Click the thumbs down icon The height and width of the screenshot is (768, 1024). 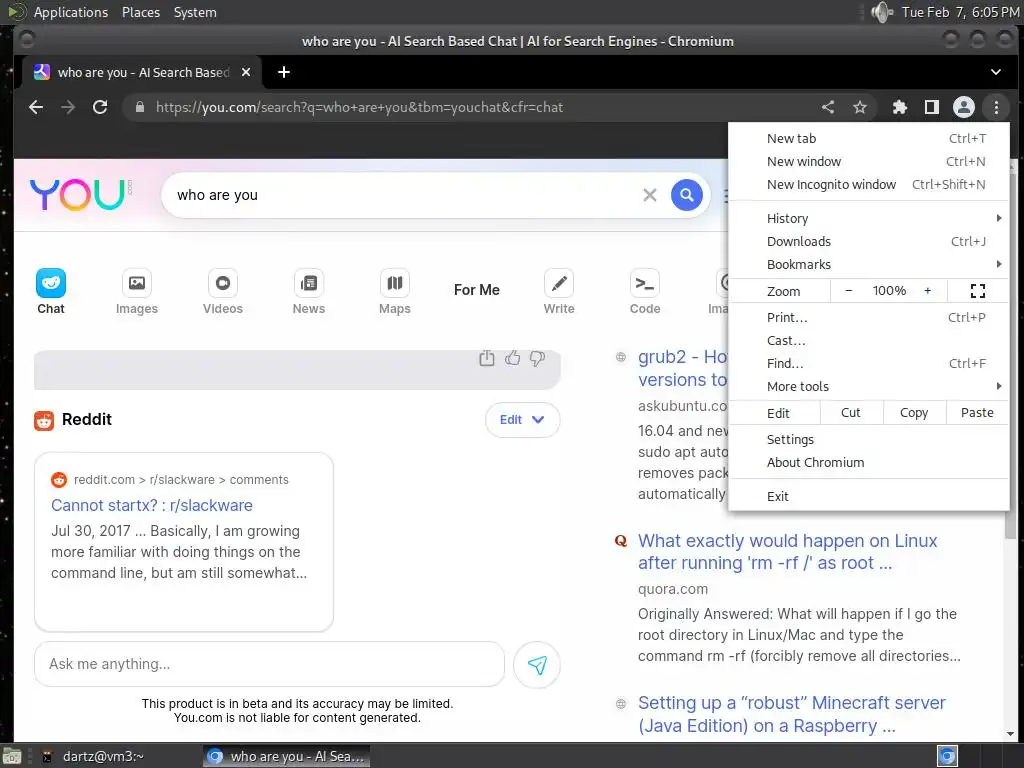click(x=537, y=359)
